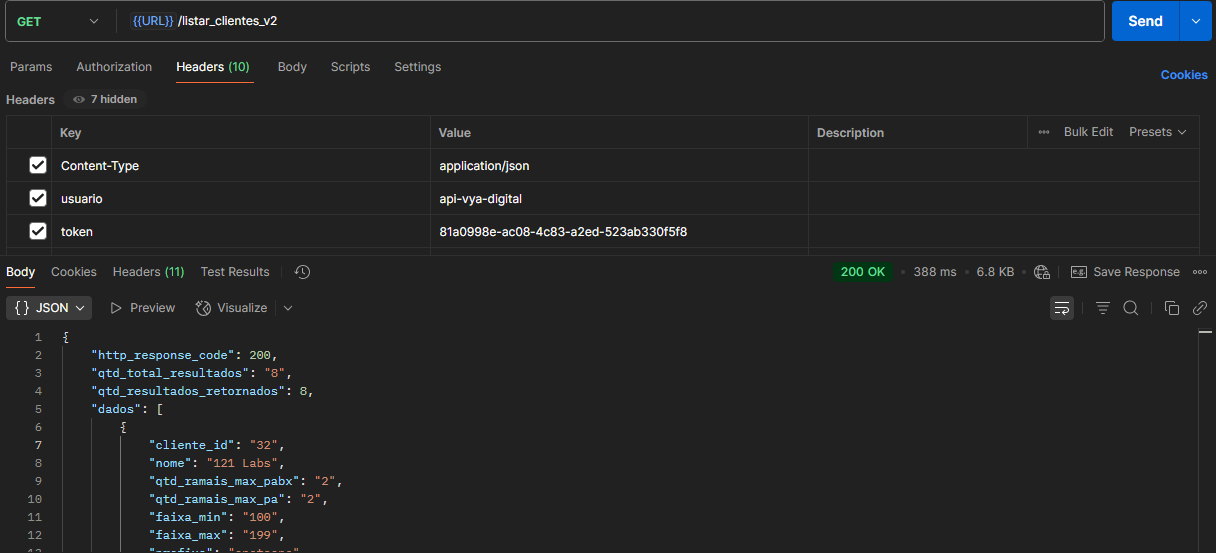Image resolution: width=1216 pixels, height=553 pixels.
Task: Show the 7 hidden headers
Action: coord(105,100)
